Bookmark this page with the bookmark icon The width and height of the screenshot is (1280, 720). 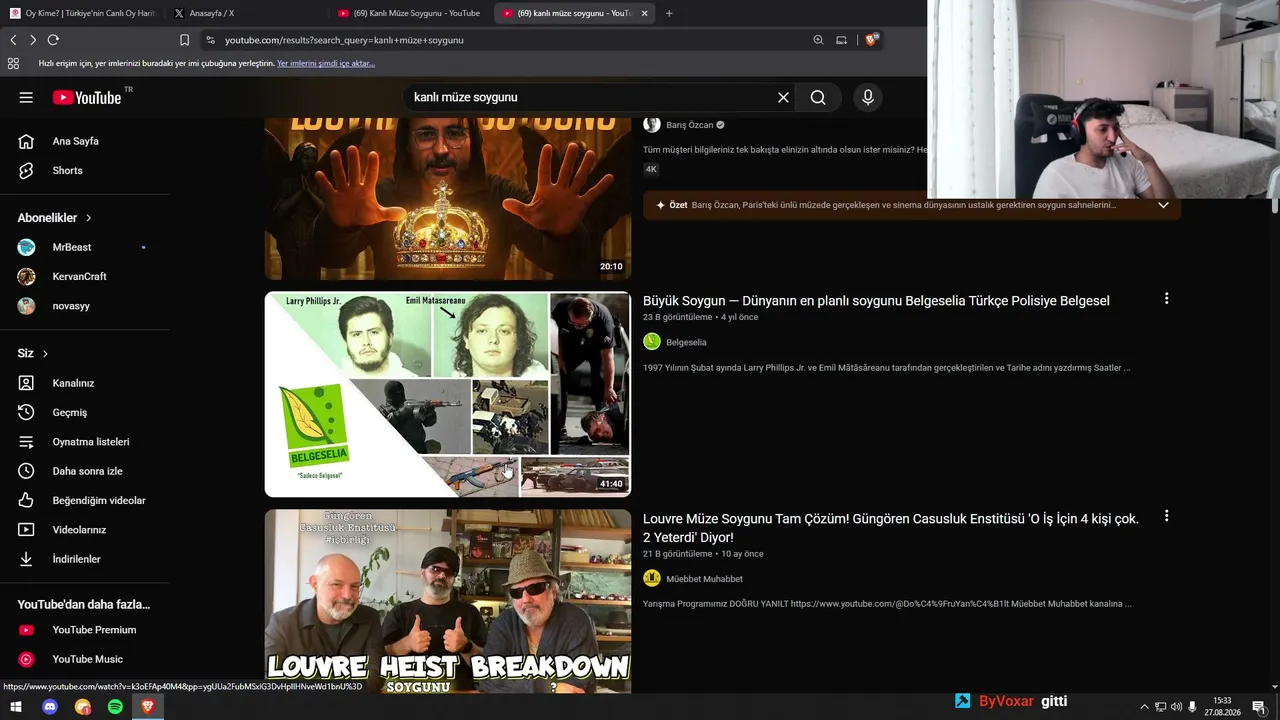click(x=184, y=40)
